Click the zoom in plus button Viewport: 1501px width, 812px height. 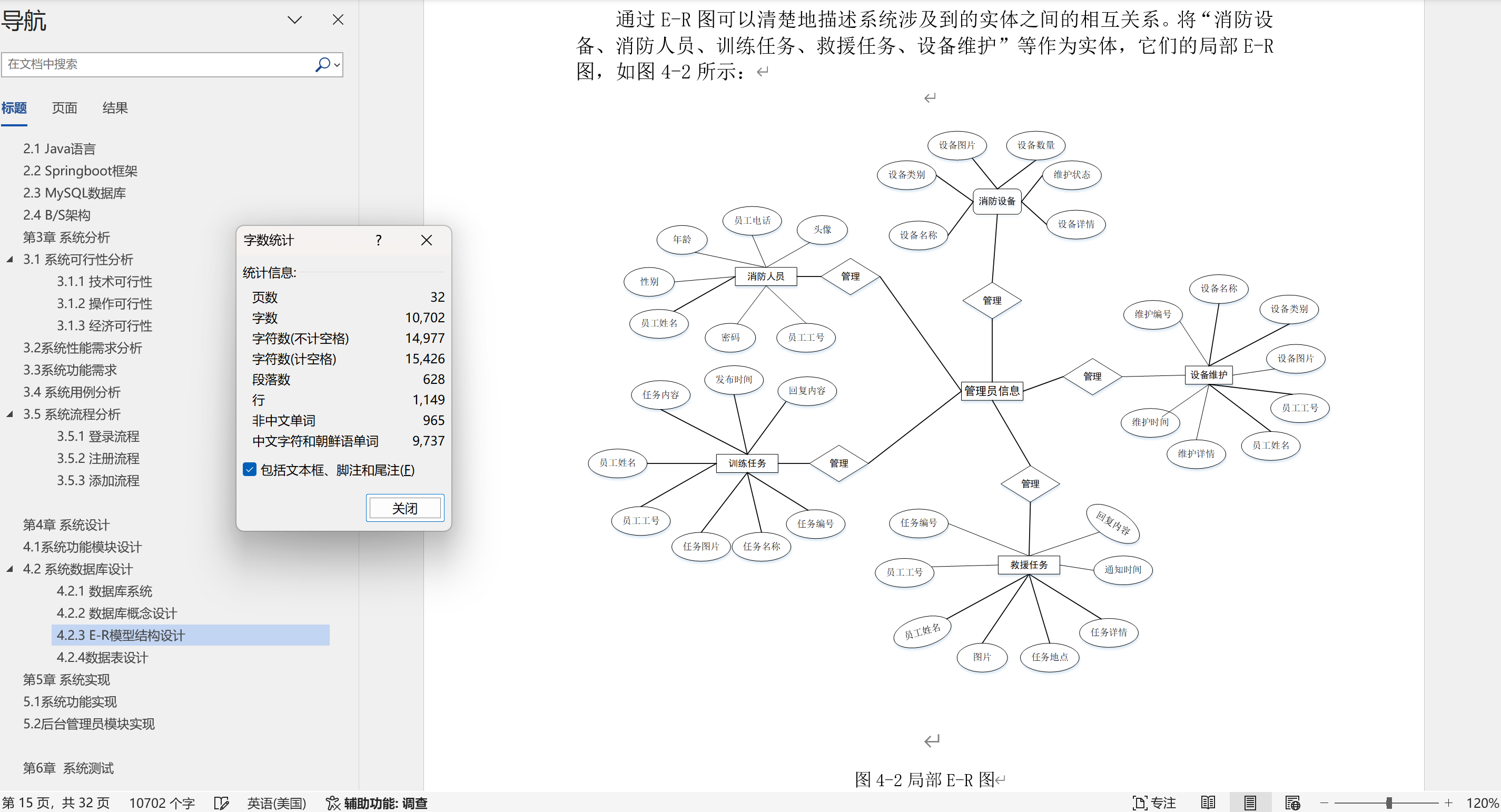click(x=1448, y=803)
